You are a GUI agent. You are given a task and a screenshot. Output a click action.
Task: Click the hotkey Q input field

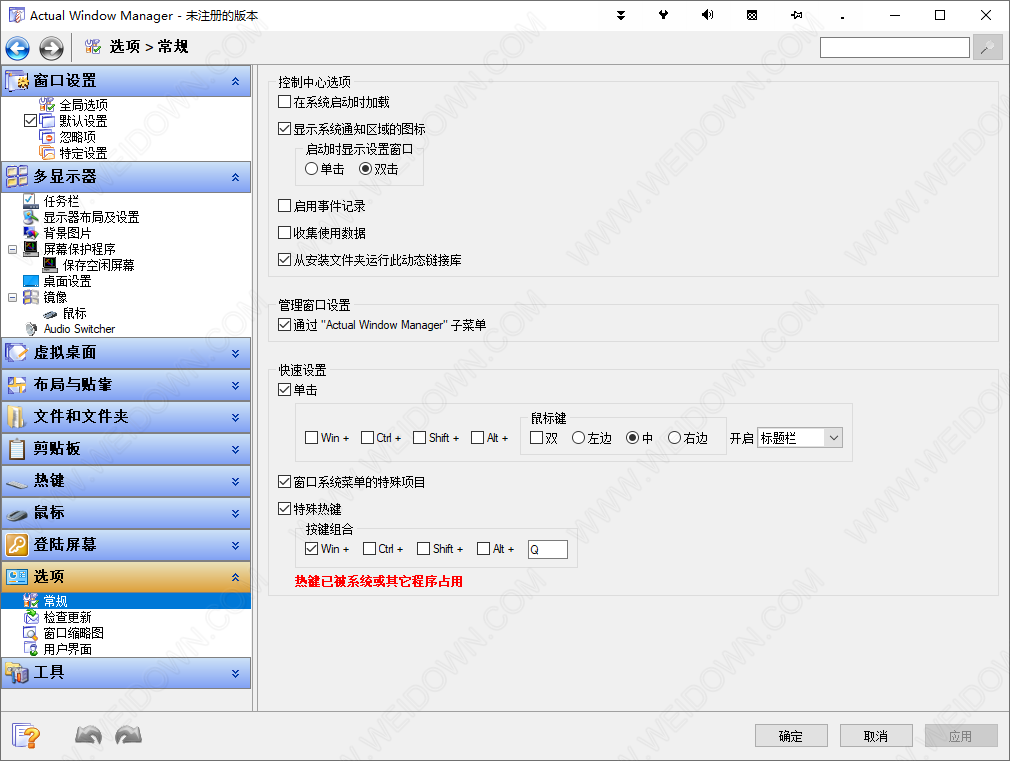point(548,549)
